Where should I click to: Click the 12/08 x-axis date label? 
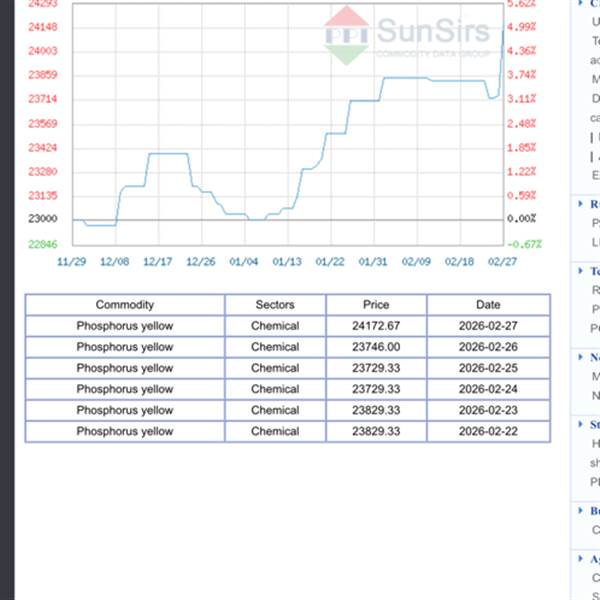coord(115,262)
